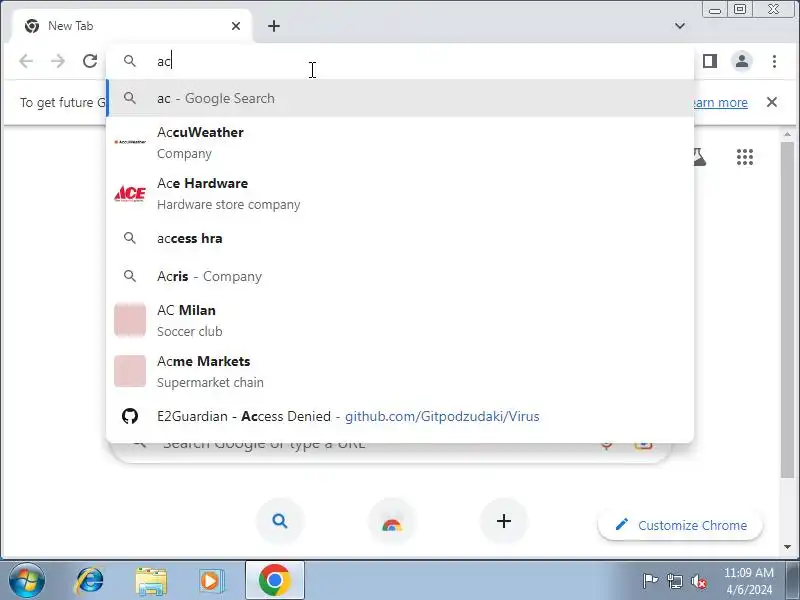800x600 pixels.
Task: Pick the 'Acris - Company' suggestion
Action: point(400,276)
